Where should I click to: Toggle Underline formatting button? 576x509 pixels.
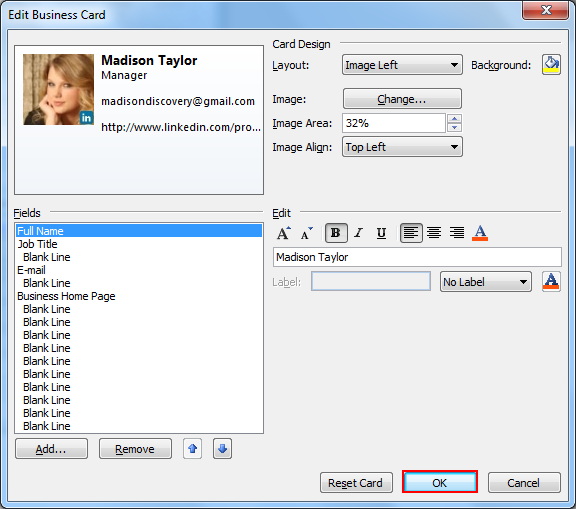point(381,233)
